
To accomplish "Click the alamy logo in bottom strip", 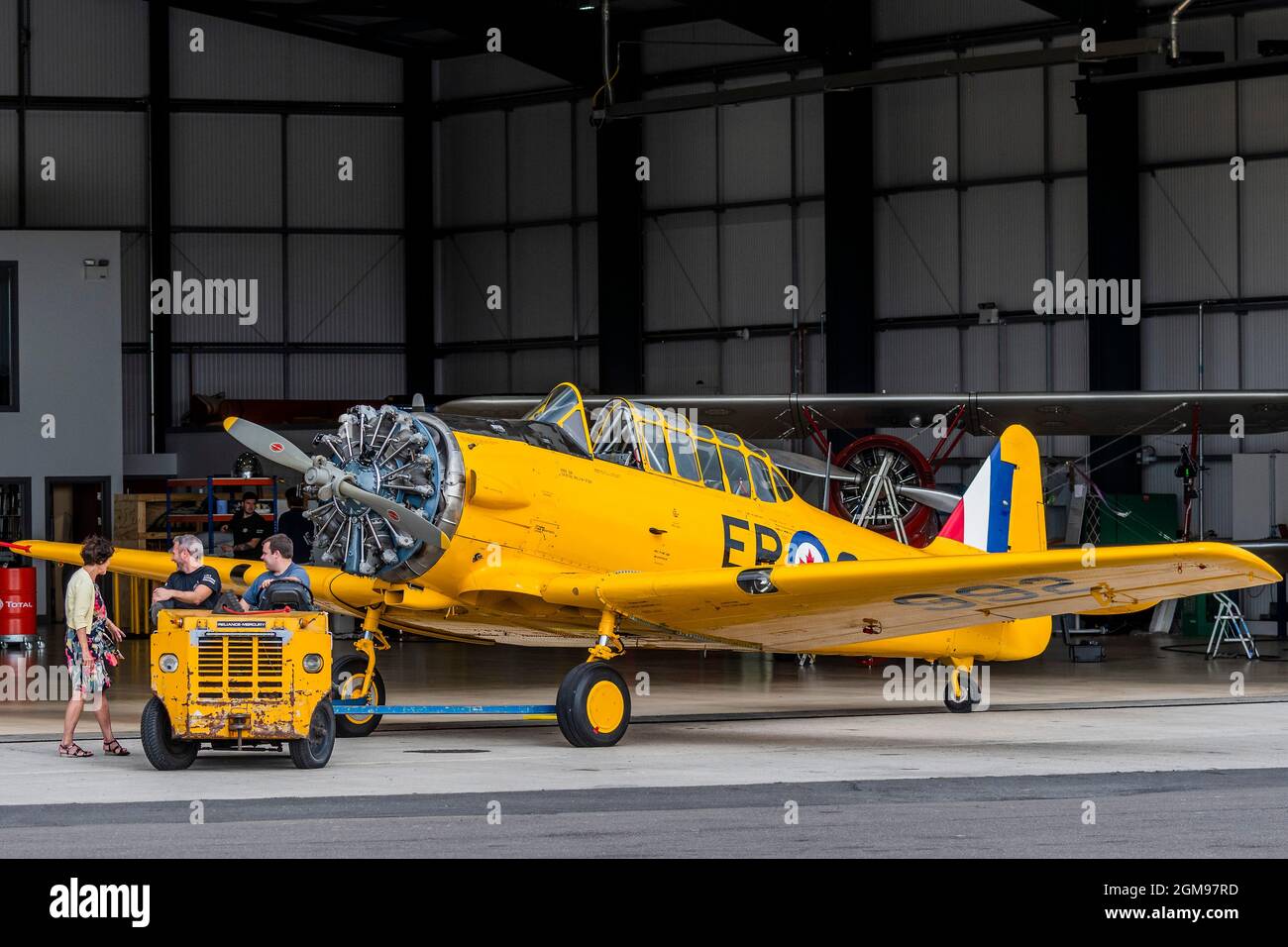I will [x=100, y=901].
